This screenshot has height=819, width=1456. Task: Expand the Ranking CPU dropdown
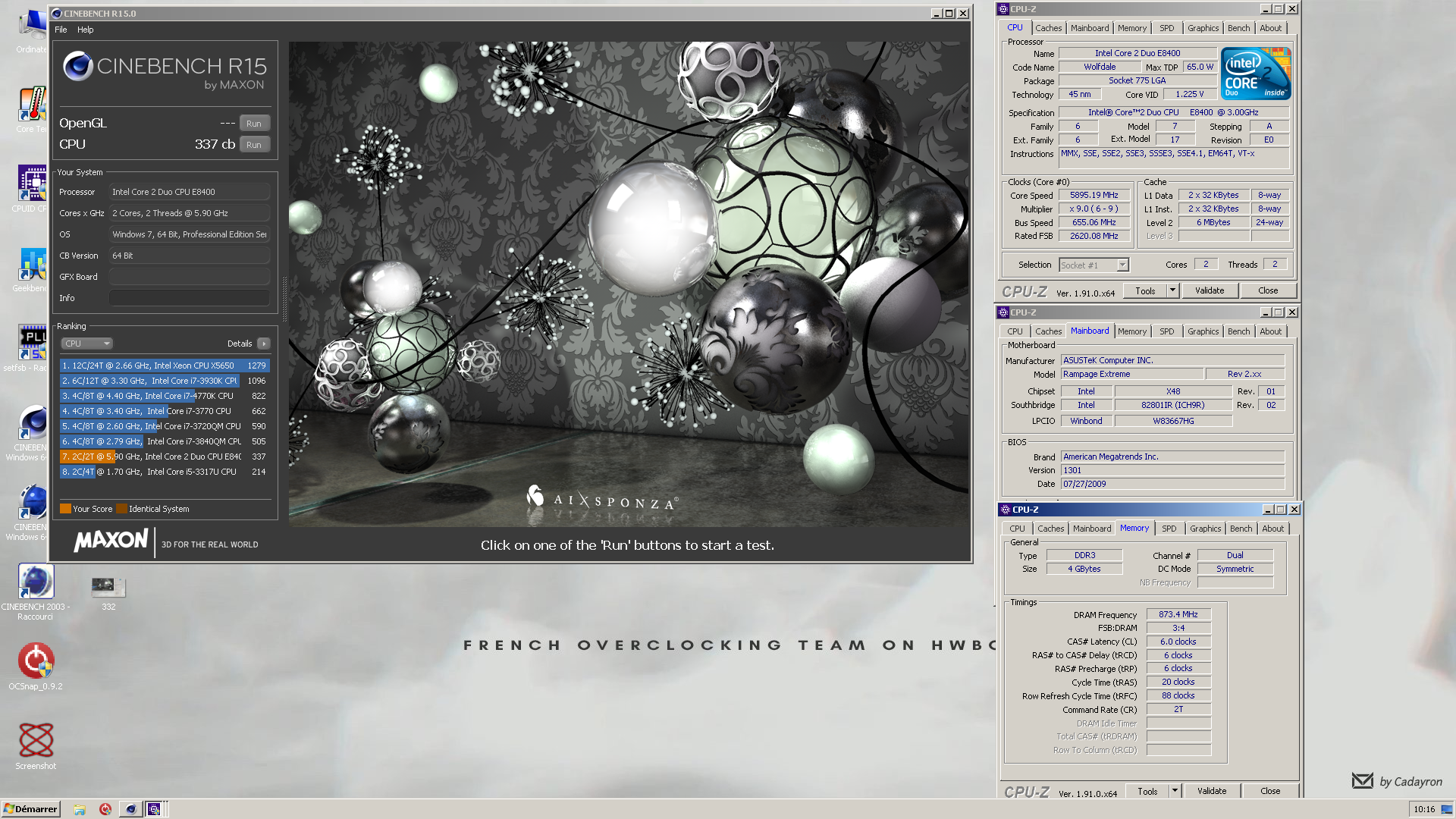[87, 344]
